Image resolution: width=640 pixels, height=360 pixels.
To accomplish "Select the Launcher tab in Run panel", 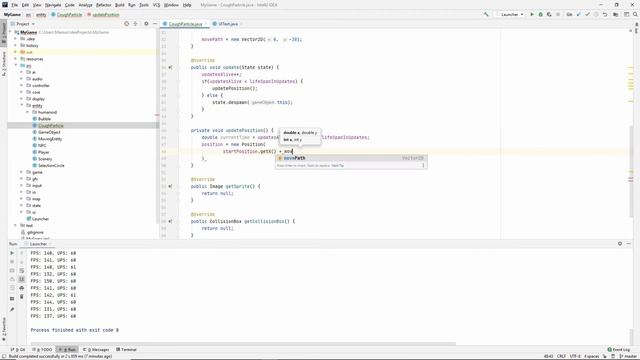I will pos(38,244).
